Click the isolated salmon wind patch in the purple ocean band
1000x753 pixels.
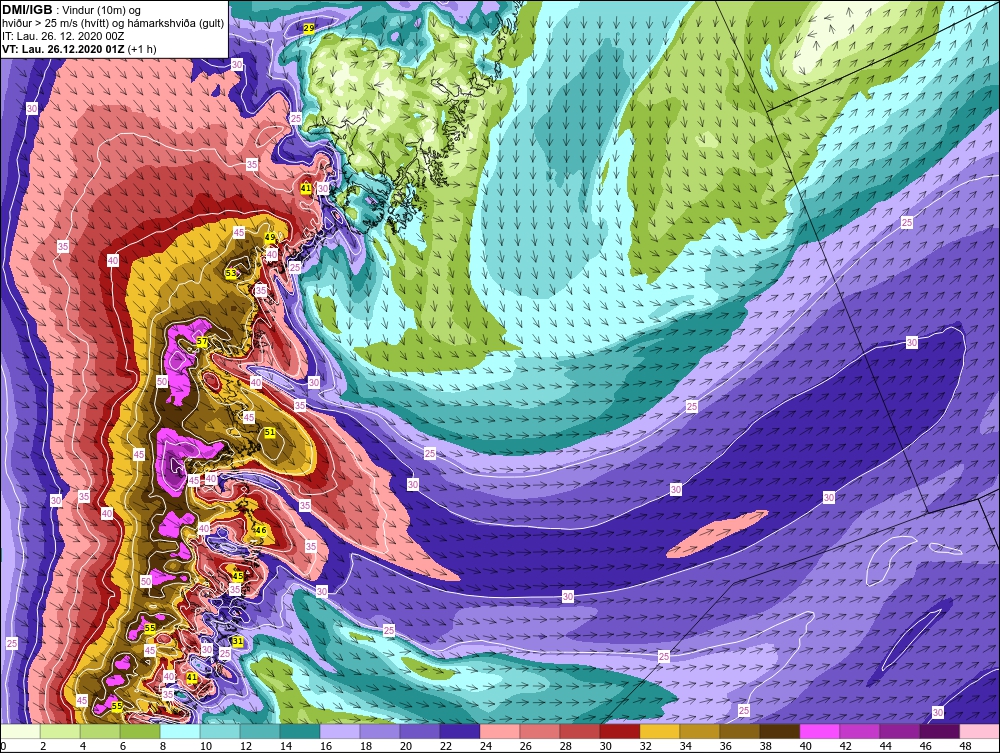pos(717,534)
